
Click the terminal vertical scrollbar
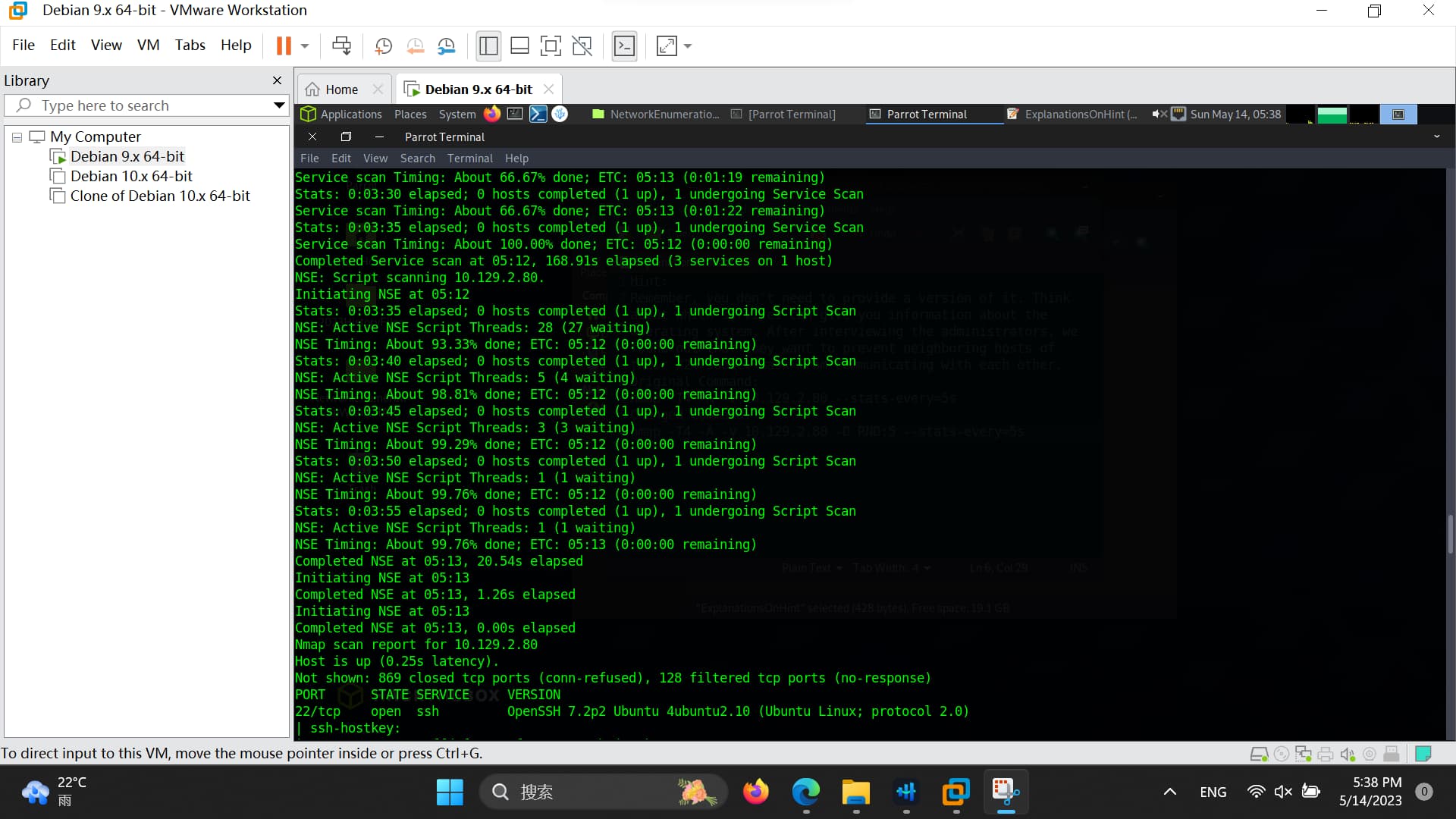click(x=1449, y=534)
